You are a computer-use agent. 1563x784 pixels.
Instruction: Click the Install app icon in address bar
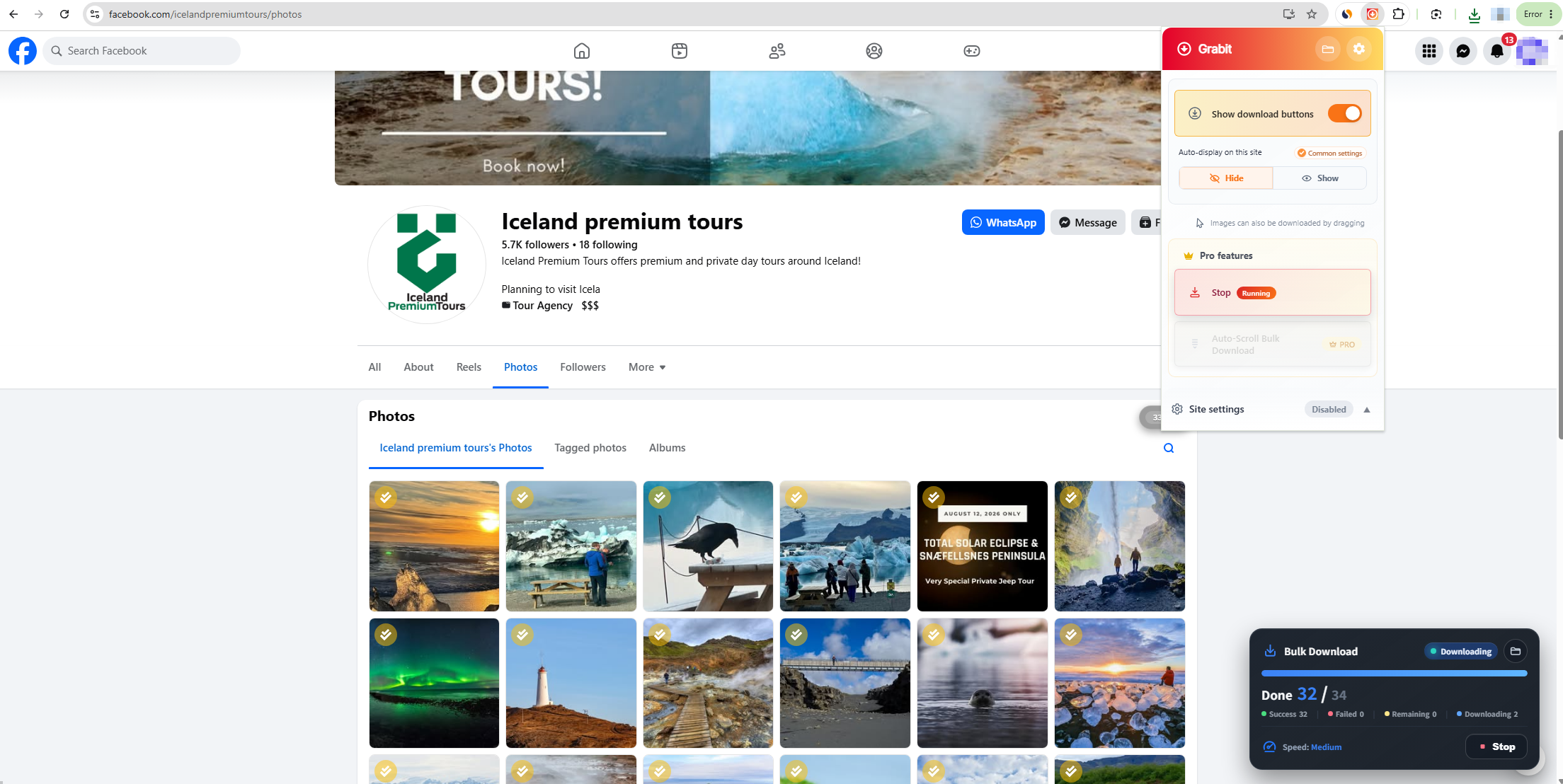(1289, 14)
